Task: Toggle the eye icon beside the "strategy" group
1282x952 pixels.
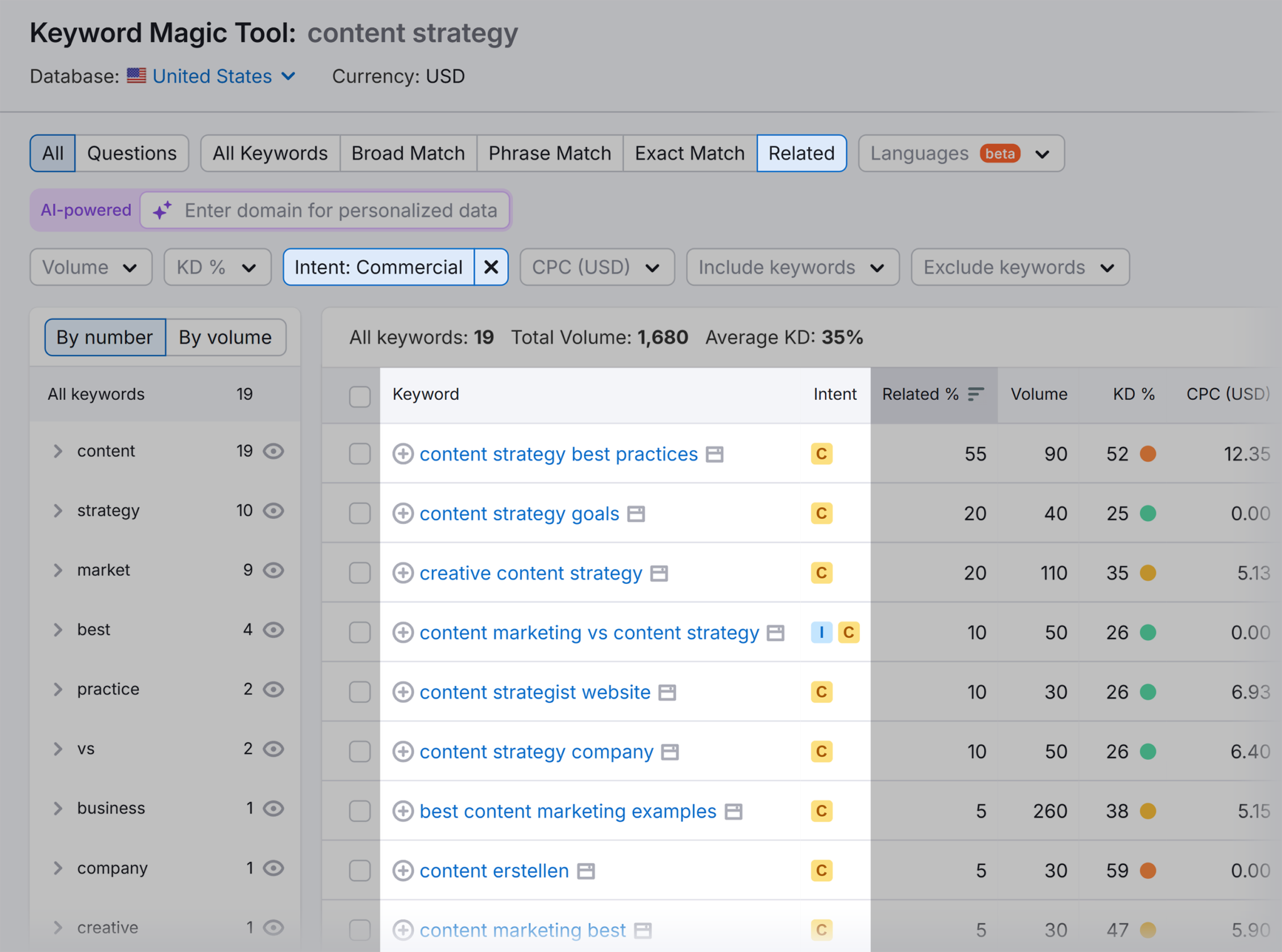Action: click(x=274, y=510)
